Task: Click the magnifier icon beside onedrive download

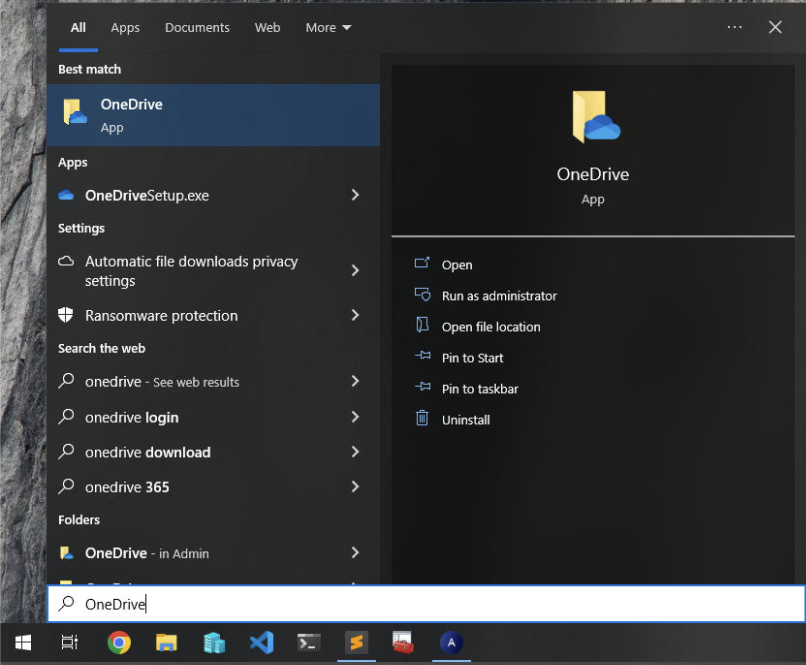Action: click(66, 452)
